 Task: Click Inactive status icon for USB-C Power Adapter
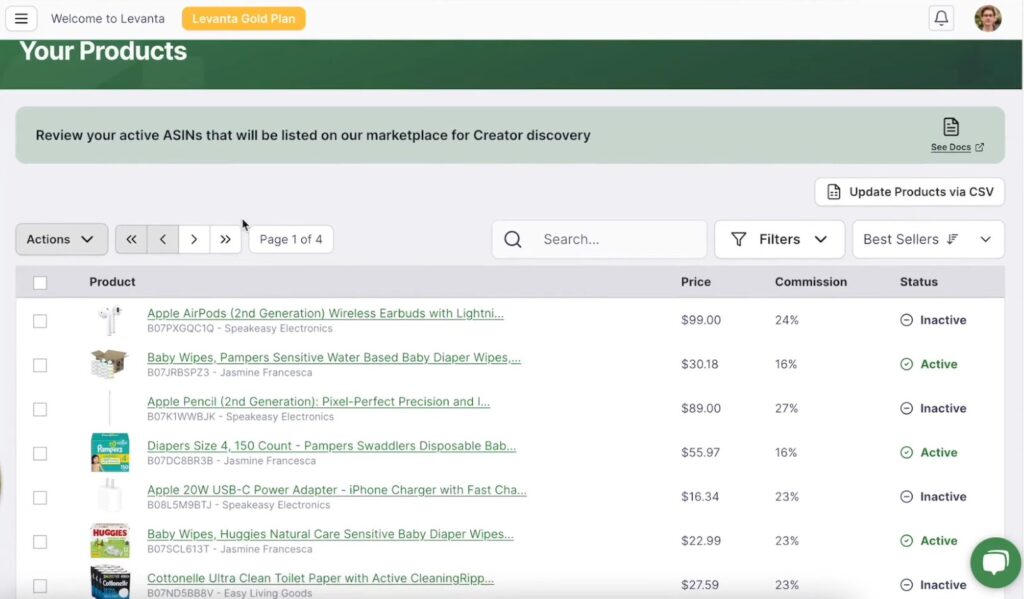click(x=906, y=496)
